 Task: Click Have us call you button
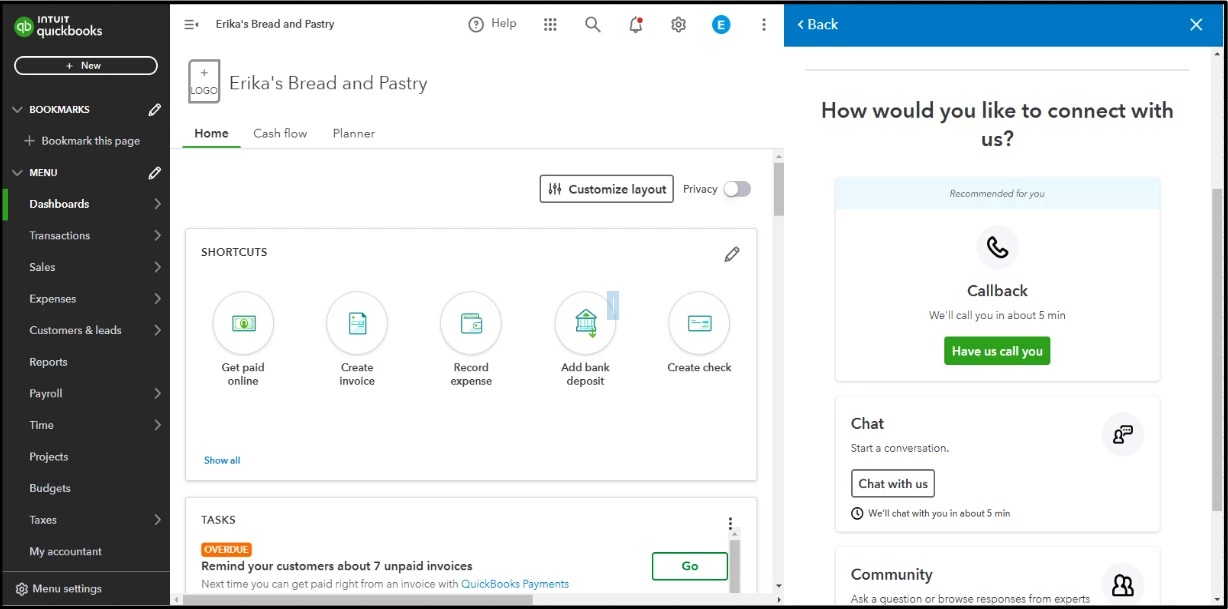(997, 351)
